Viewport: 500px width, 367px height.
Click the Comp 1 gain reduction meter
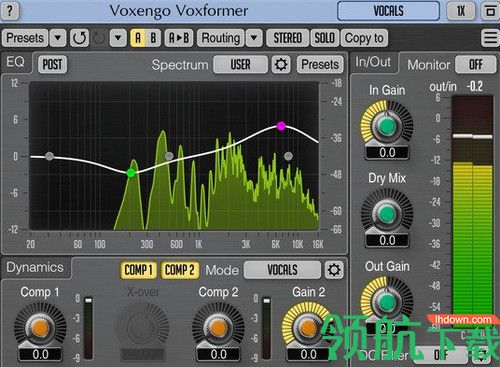[88, 328]
